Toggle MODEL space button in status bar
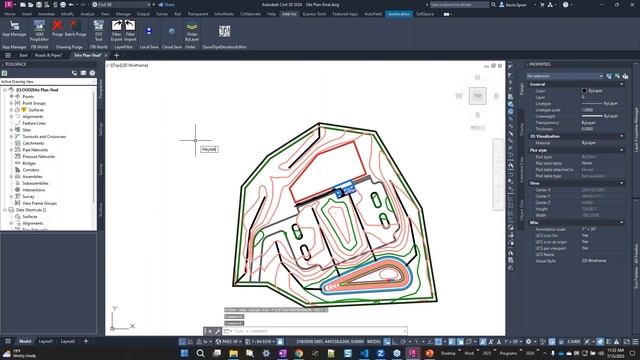 [x=374, y=341]
